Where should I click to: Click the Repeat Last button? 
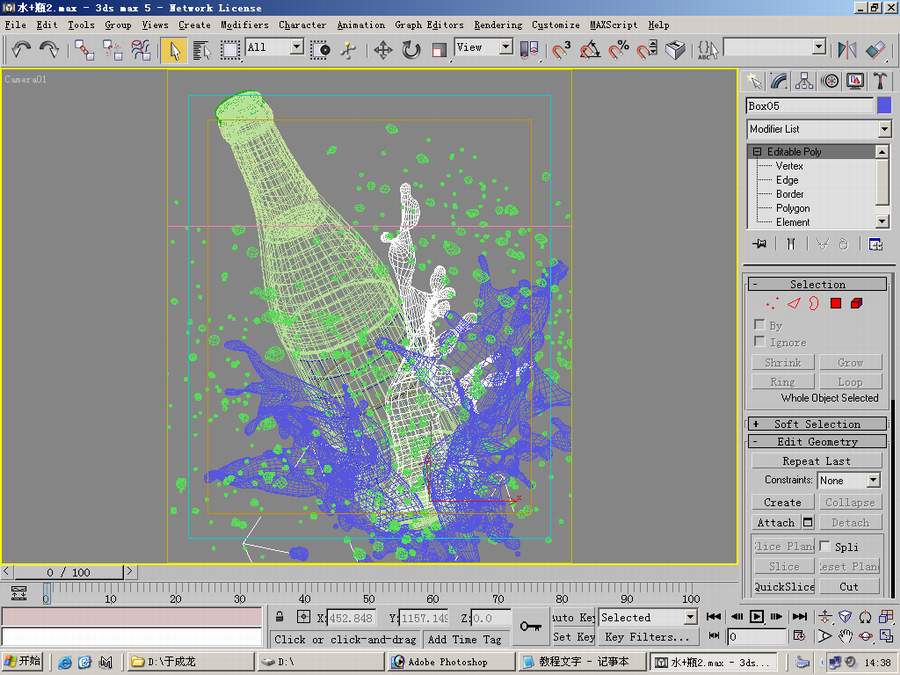(816, 461)
